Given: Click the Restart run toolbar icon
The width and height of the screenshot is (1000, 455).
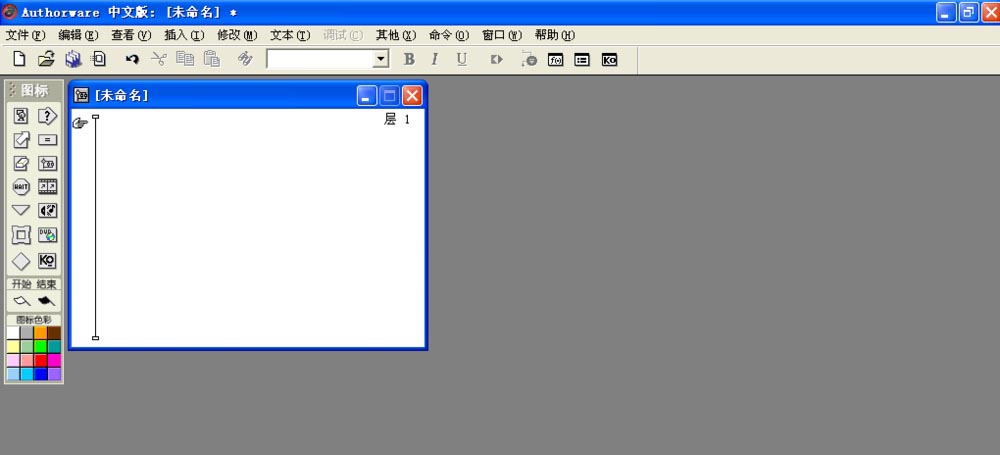Looking at the screenshot, I should [x=497, y=59].
